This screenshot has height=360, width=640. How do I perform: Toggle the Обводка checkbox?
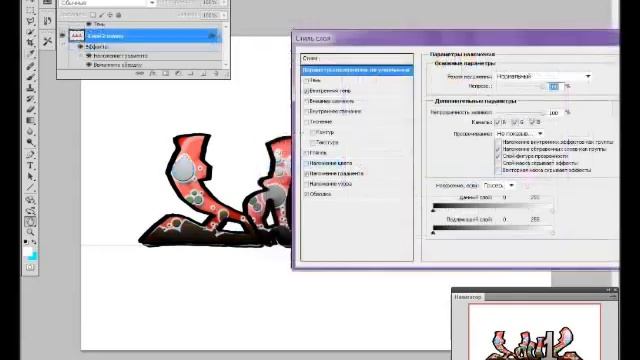click(x=306, y=194)
